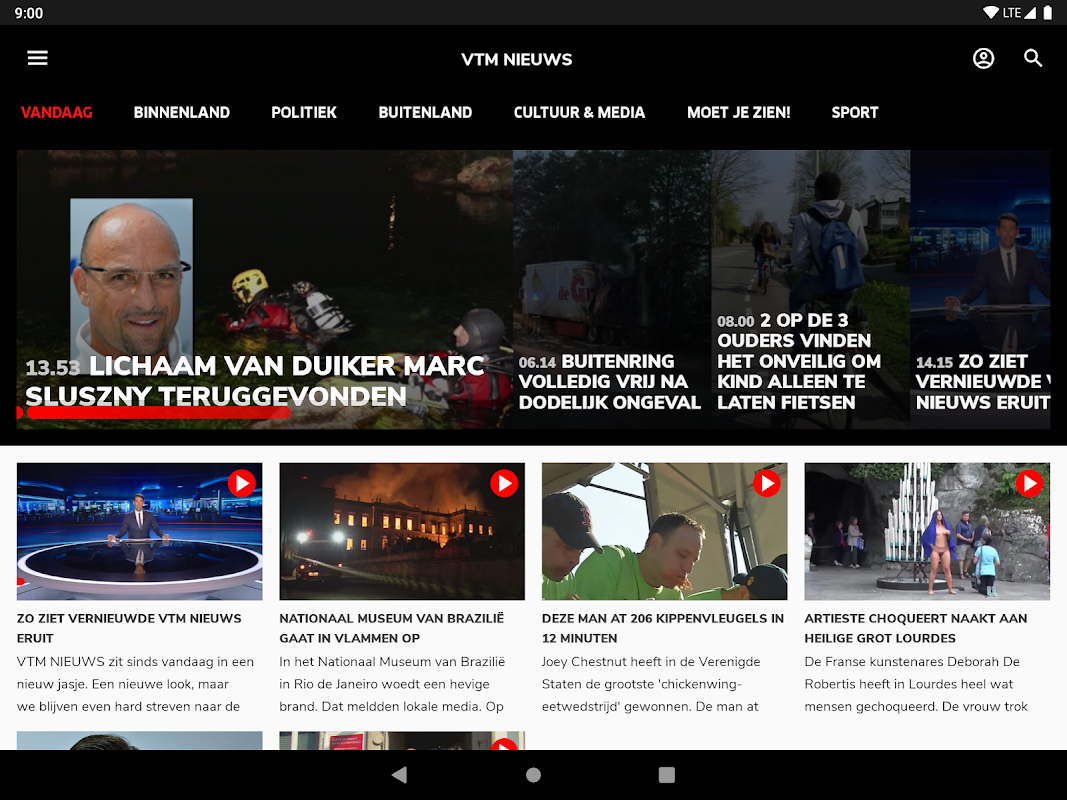Click the Wi-Fi status icon
This screenshot has height=800, width=1067.
tap(991, 12)
